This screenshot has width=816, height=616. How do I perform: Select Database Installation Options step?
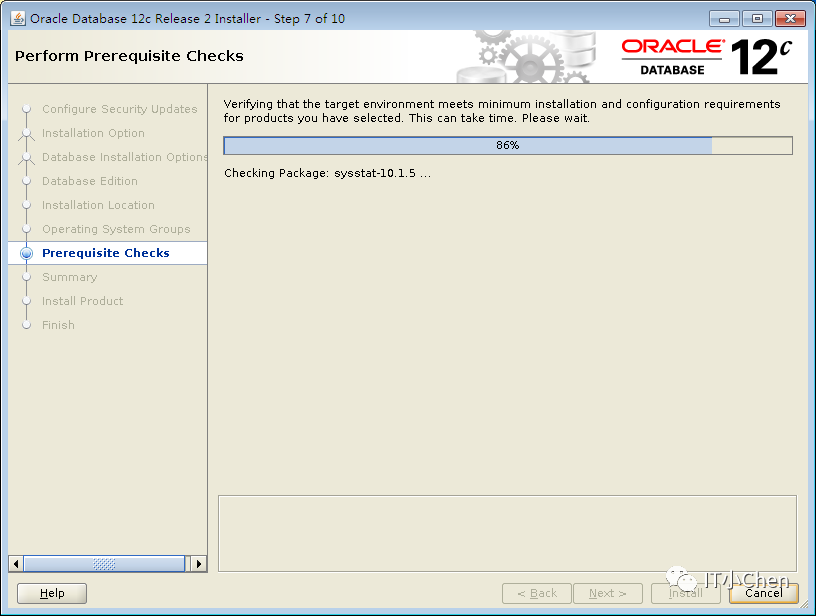[x=124, y=157]
